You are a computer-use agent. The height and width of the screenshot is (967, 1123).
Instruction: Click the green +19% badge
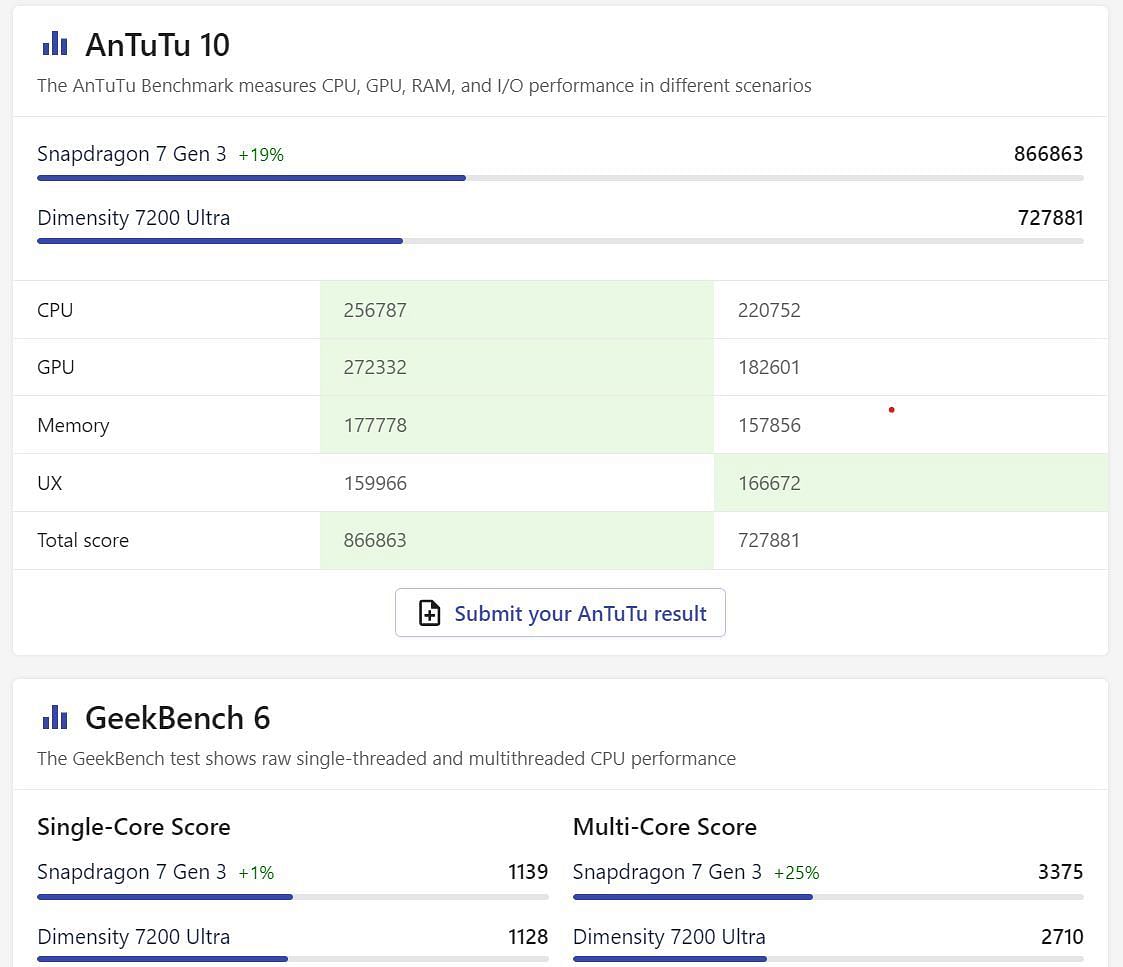pyautogui.click(x=261, y=155)
